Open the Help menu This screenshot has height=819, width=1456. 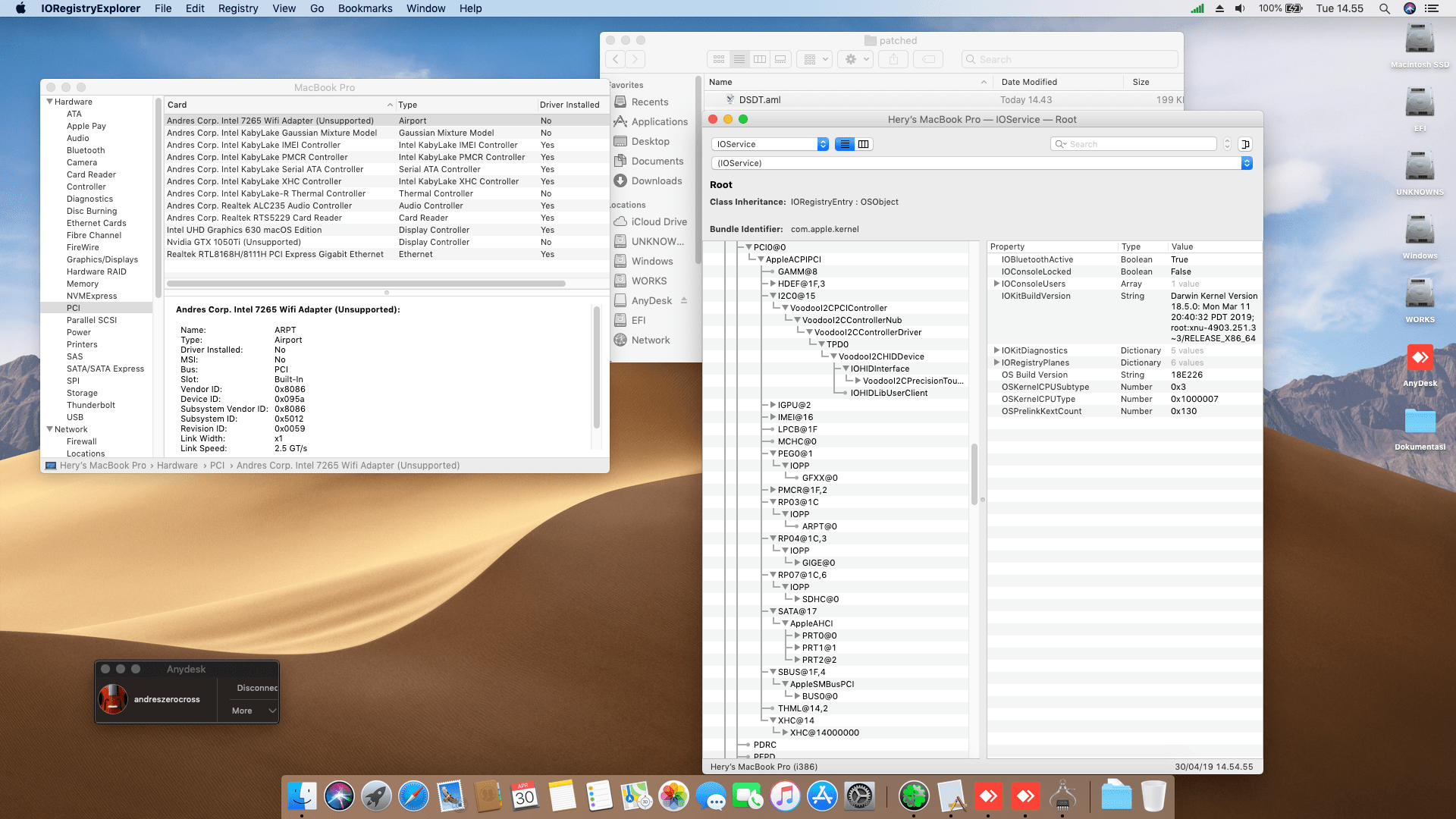[x=470, y=8]
